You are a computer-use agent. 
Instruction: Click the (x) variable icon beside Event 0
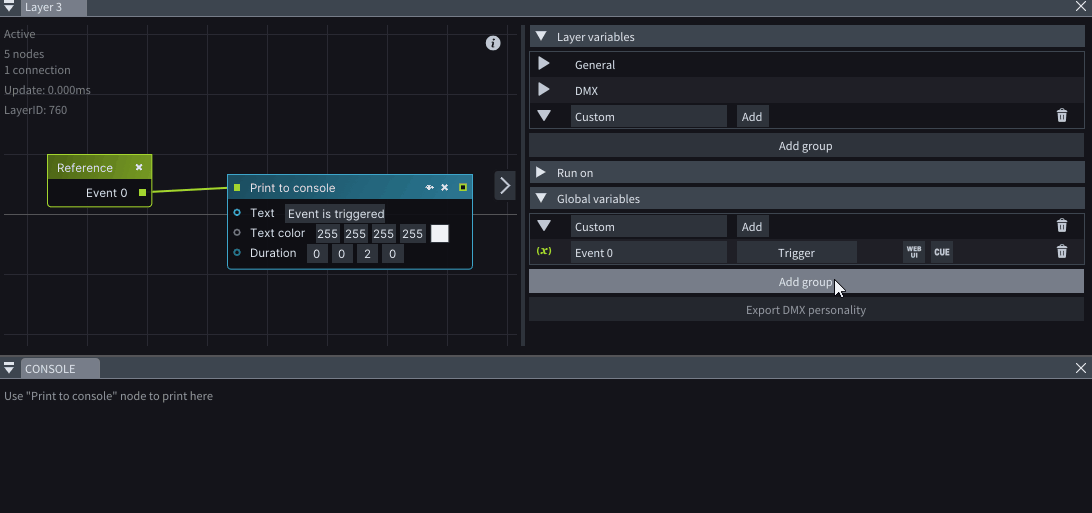click(544, 252)
